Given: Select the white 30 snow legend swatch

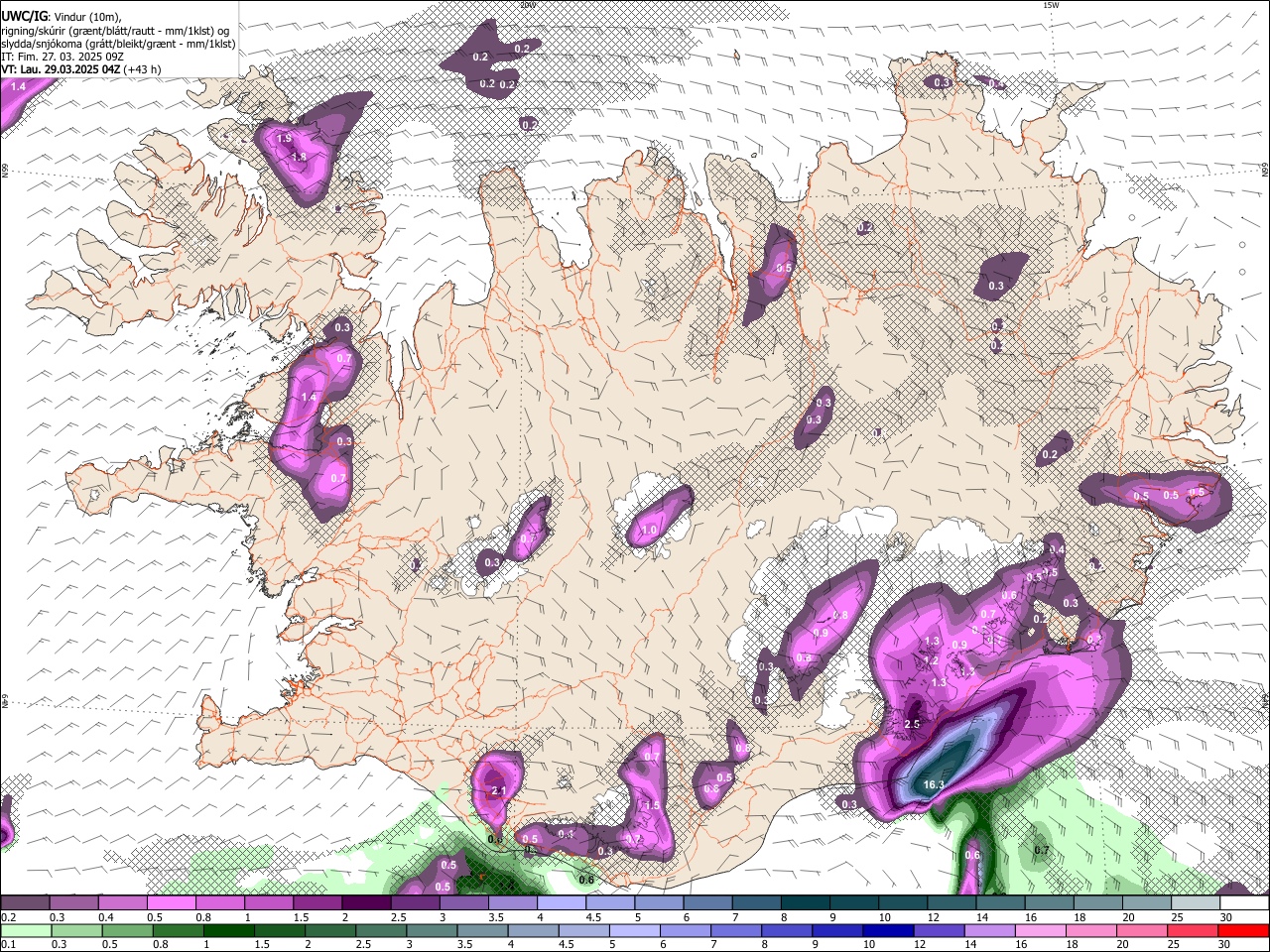Looking at the screenshot, I should click(x=1244, y=903).
